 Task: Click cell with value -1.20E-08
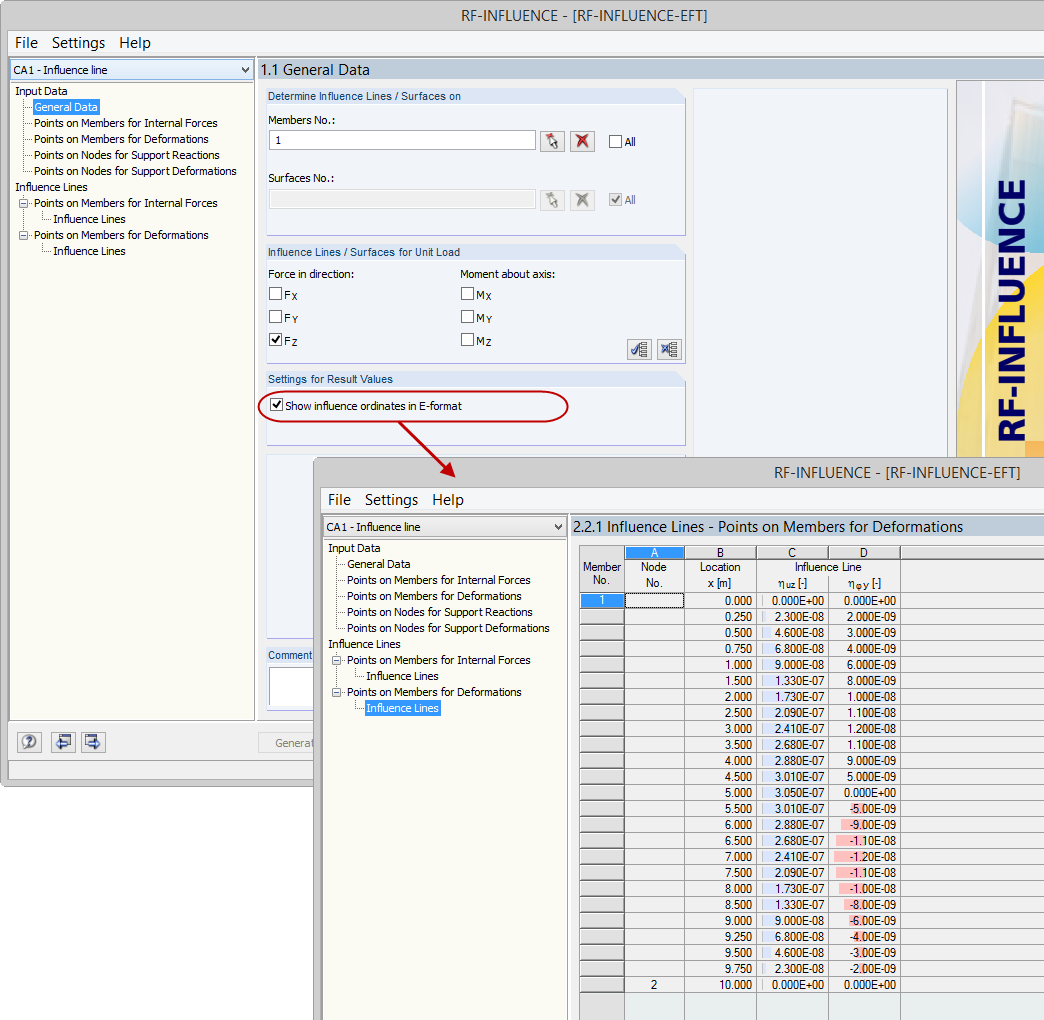coord(864,856)
